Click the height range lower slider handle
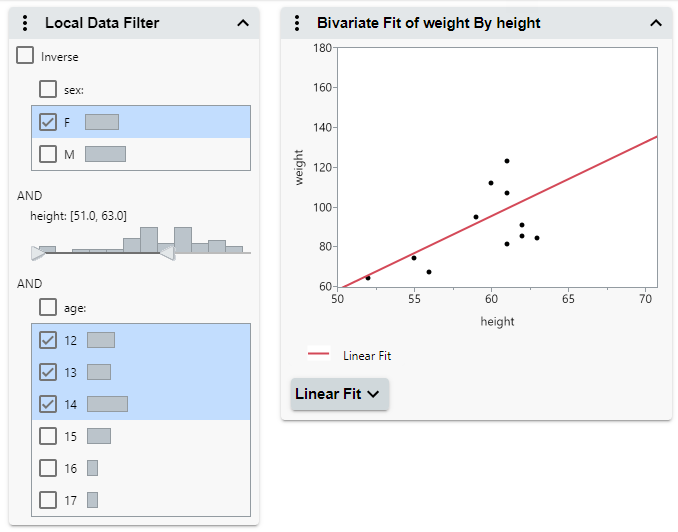Image resolution: width=678 pixels, height=532 pixels. (38, 254)
